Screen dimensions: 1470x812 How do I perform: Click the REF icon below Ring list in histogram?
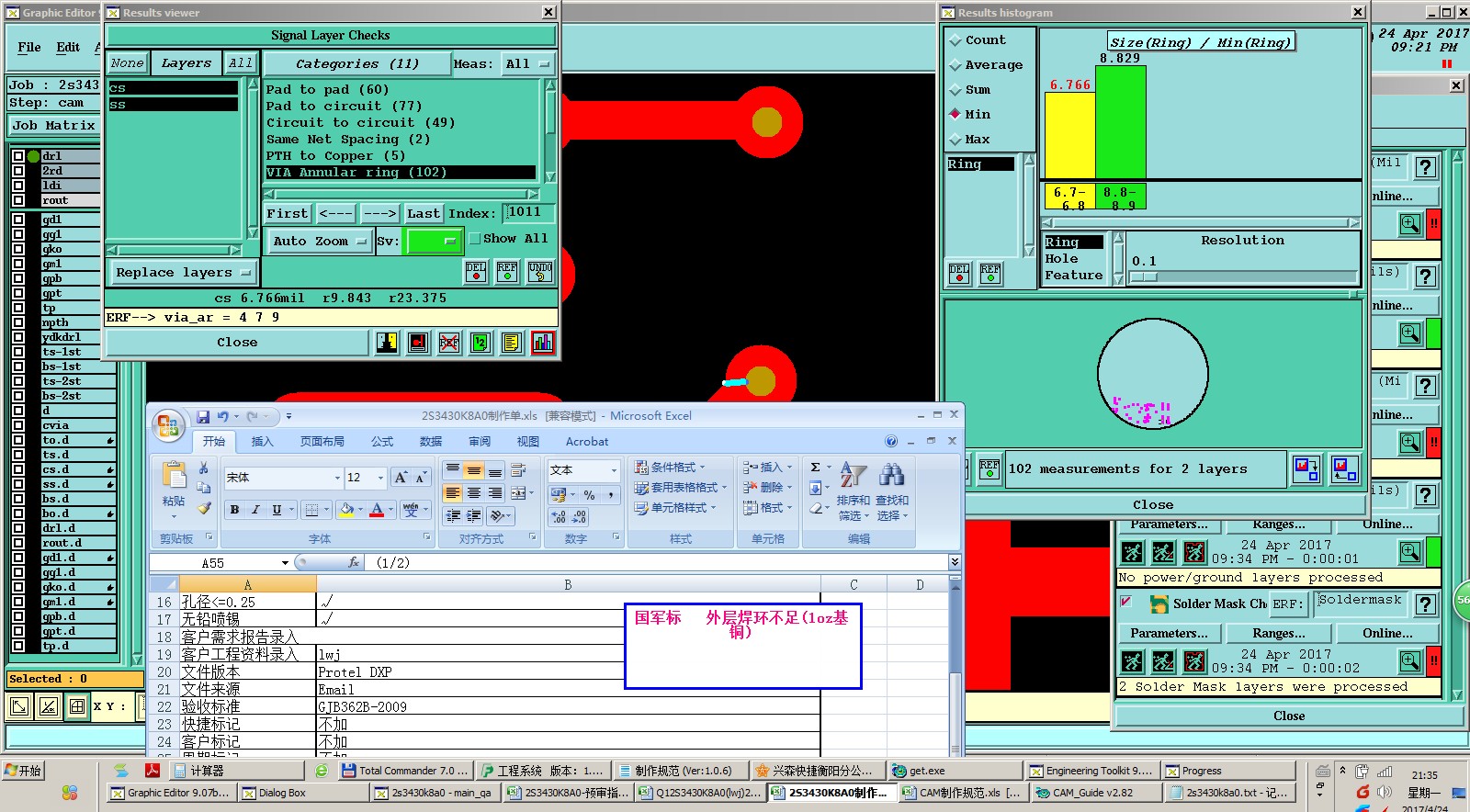tap(990, 274)
